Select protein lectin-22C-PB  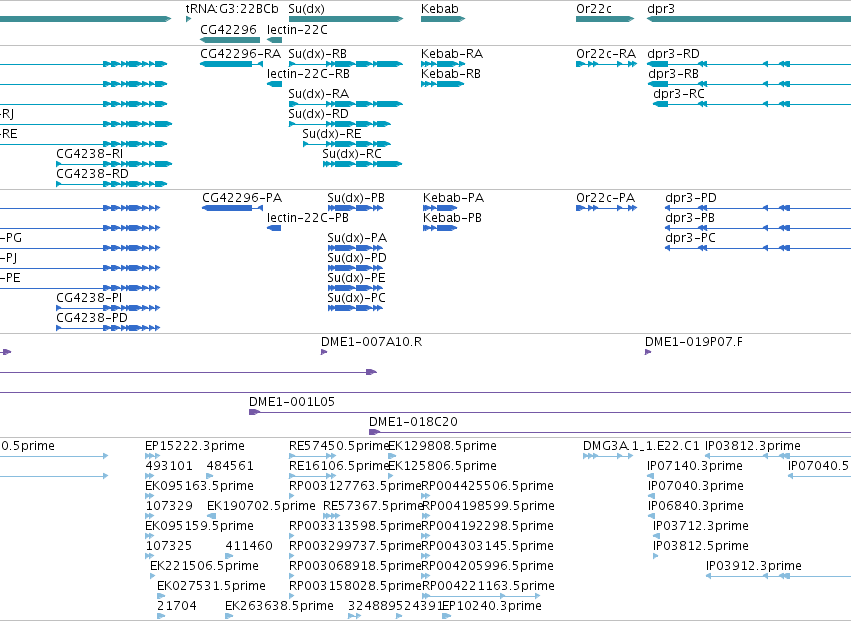[308, 218]
